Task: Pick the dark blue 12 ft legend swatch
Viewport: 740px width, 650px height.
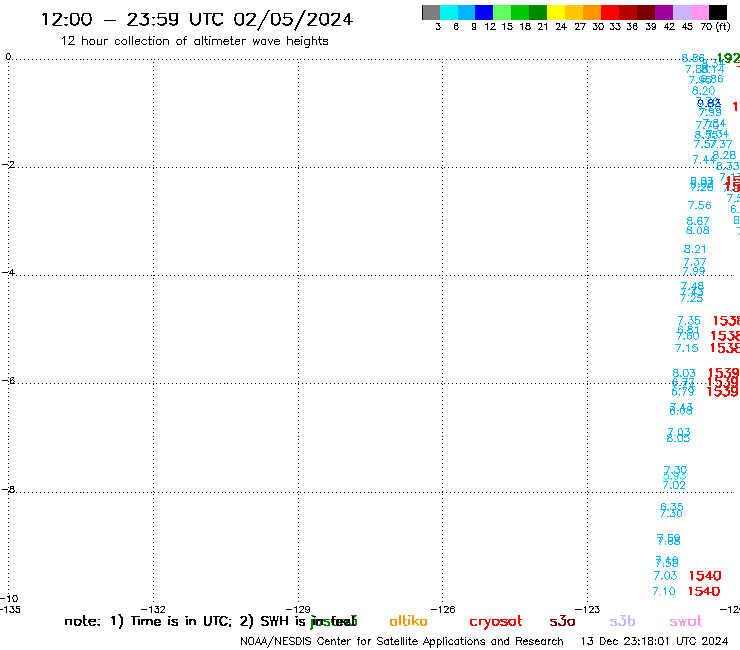Action: (484, 12)
